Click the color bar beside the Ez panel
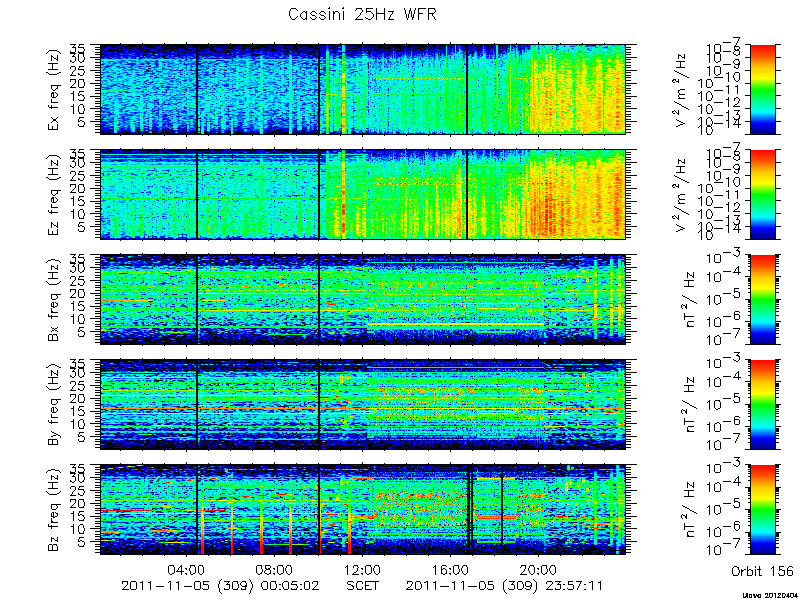The height and width of the screenshot is (600, 800). [x=763, y=194]
